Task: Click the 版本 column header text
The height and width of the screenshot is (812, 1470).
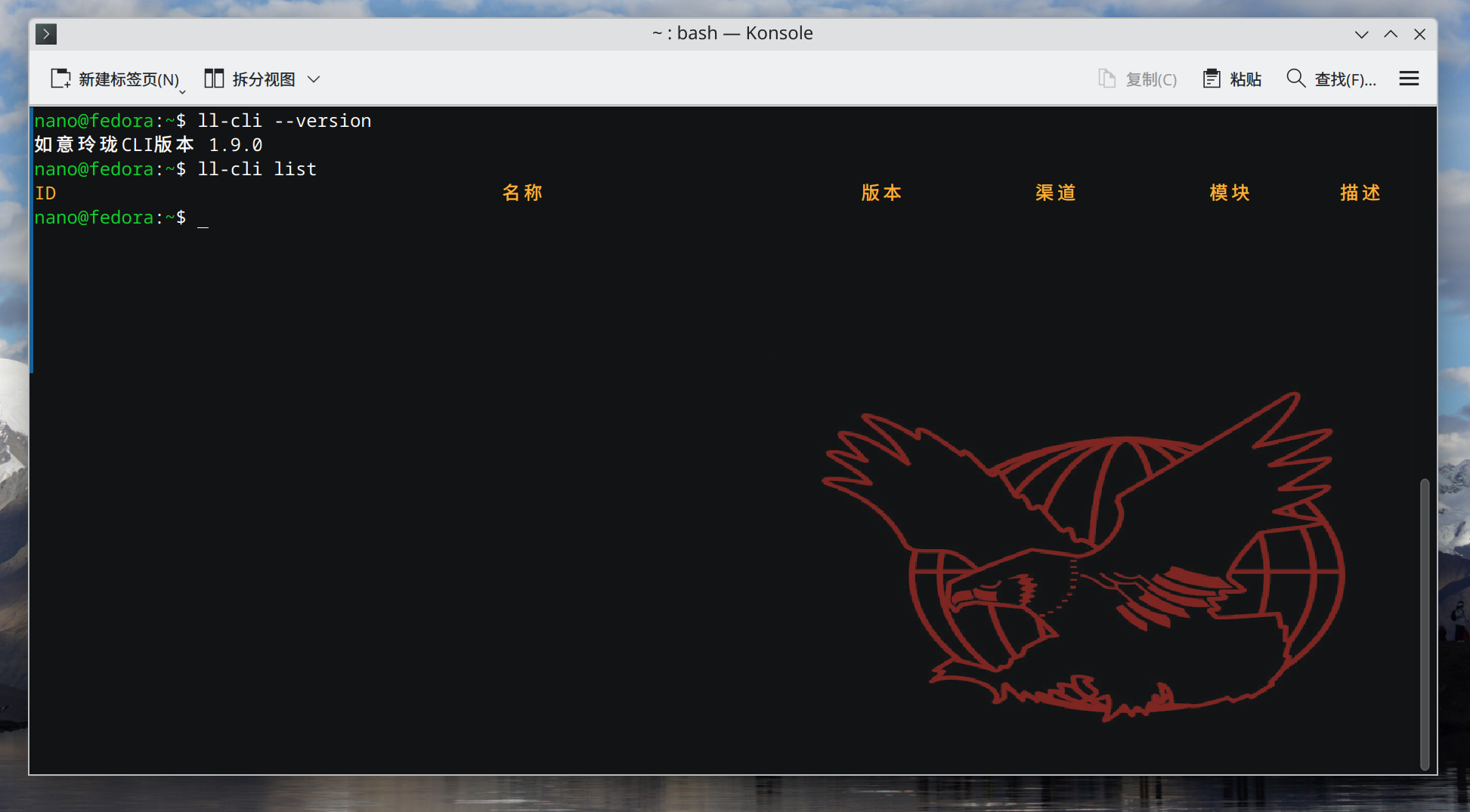Action: pyautogui.click(x=881, y=193)
